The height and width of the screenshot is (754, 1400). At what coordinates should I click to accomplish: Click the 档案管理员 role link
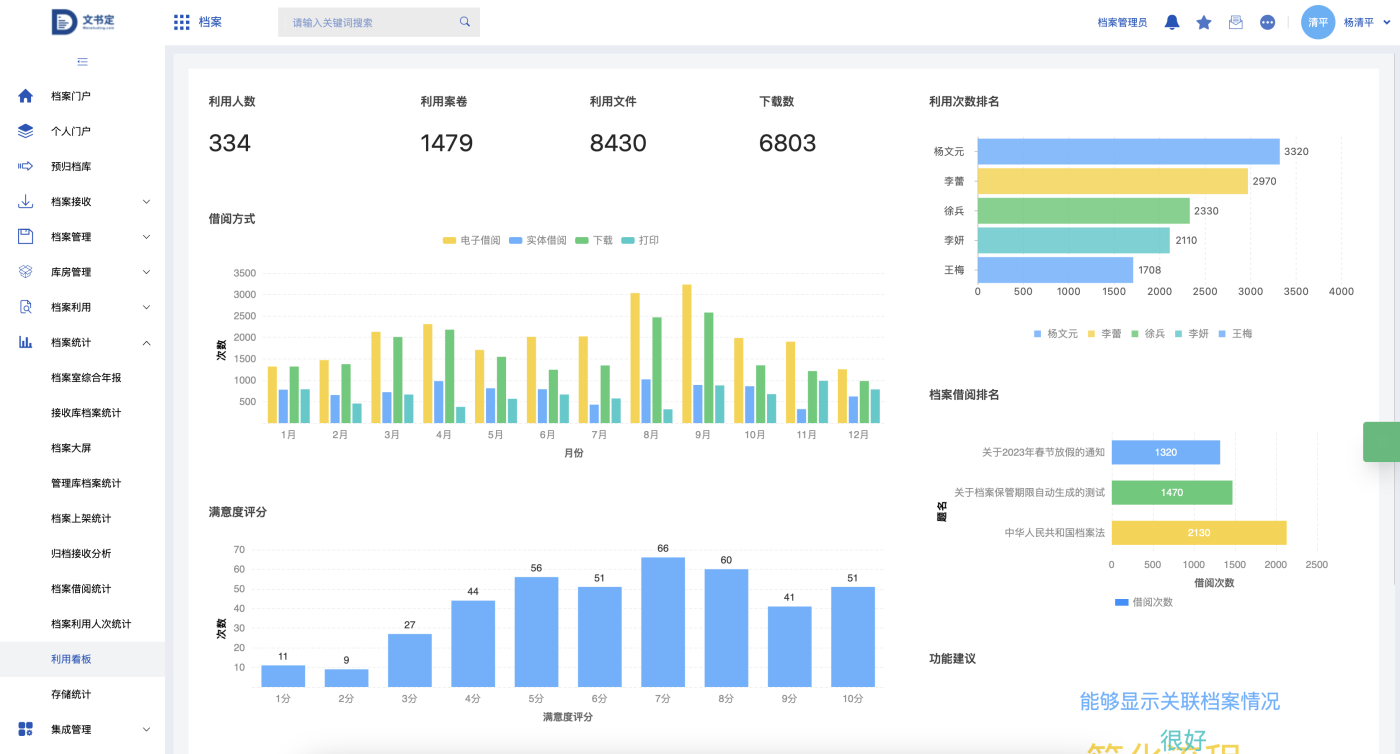(1122, 22)
